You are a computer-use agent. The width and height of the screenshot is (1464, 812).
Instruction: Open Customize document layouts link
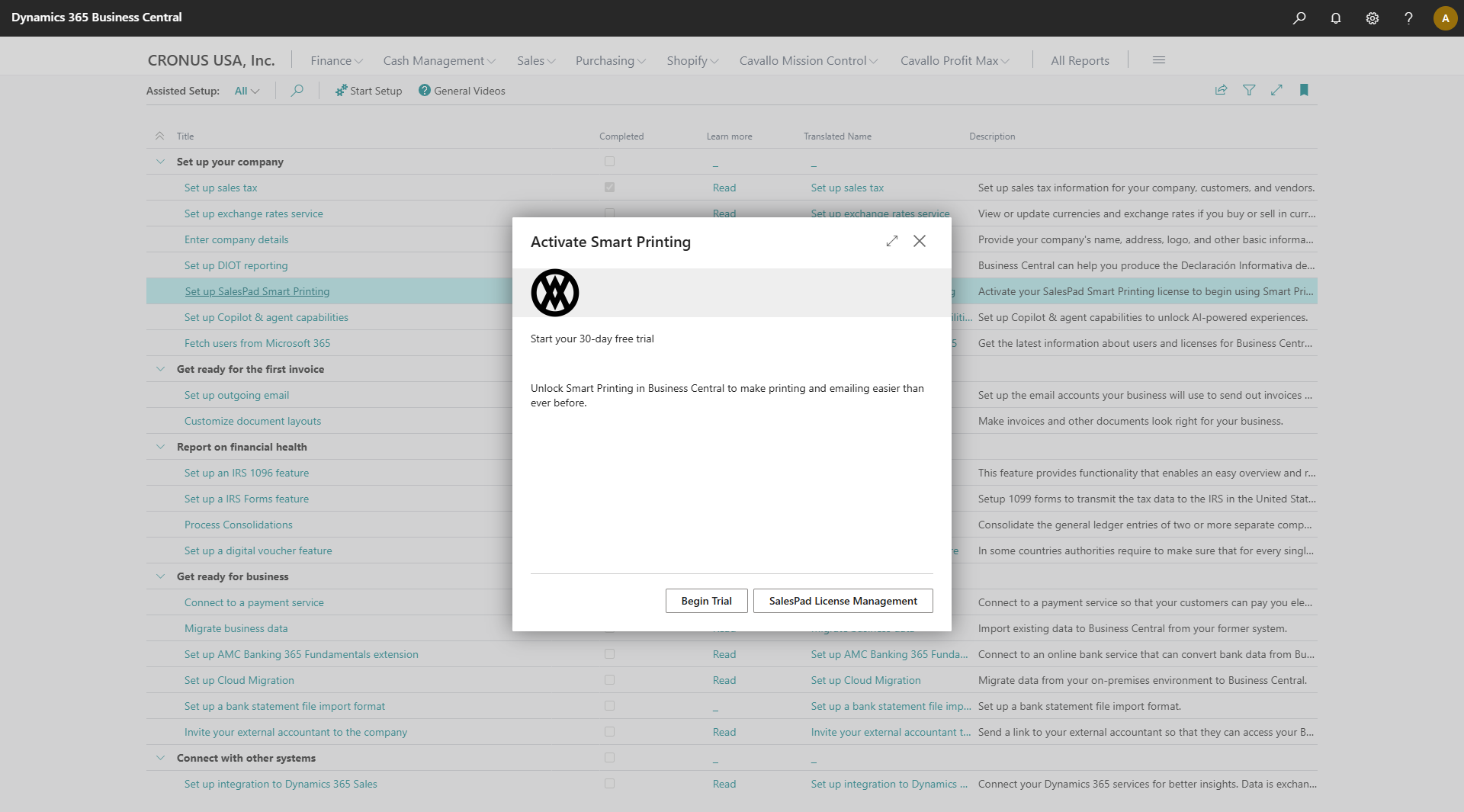(x=253, y=421)
